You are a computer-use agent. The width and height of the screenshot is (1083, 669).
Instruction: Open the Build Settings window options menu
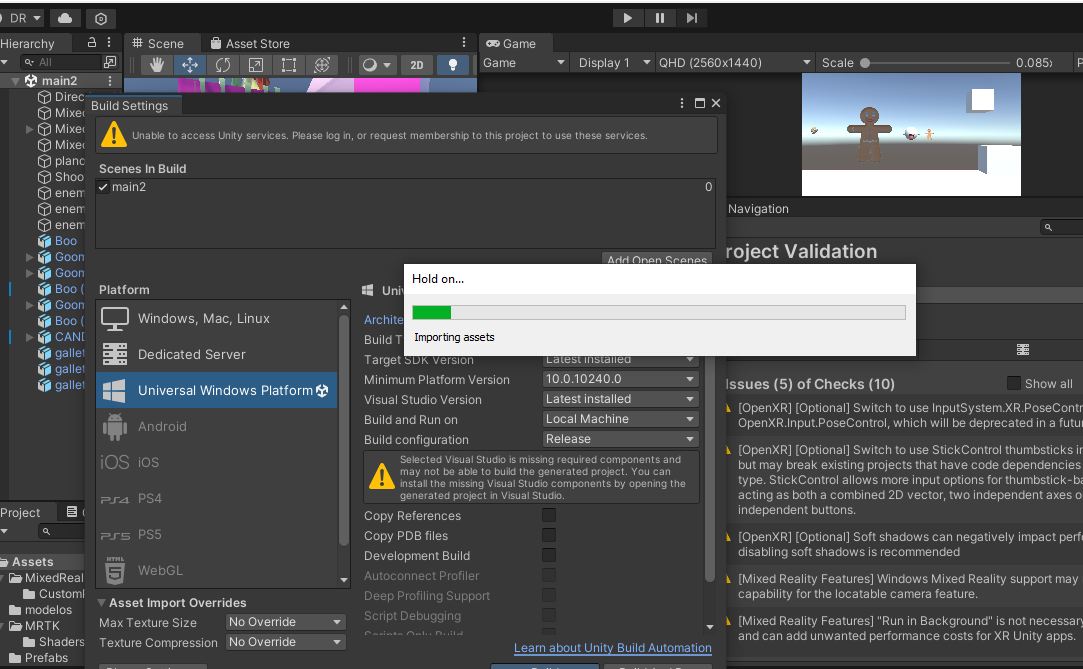682,103
